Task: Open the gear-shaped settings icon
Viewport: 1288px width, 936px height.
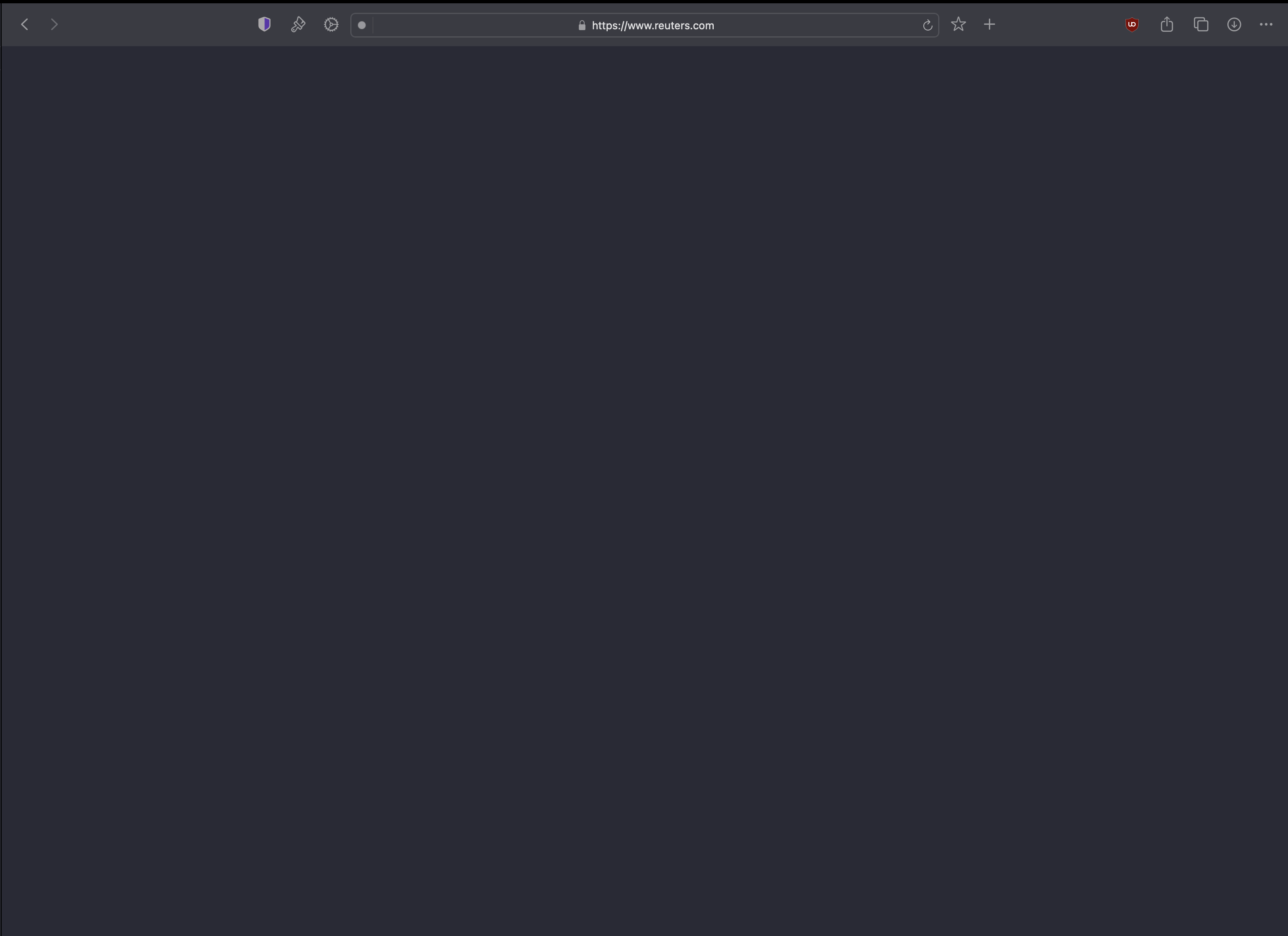Action: click(331, 24)
